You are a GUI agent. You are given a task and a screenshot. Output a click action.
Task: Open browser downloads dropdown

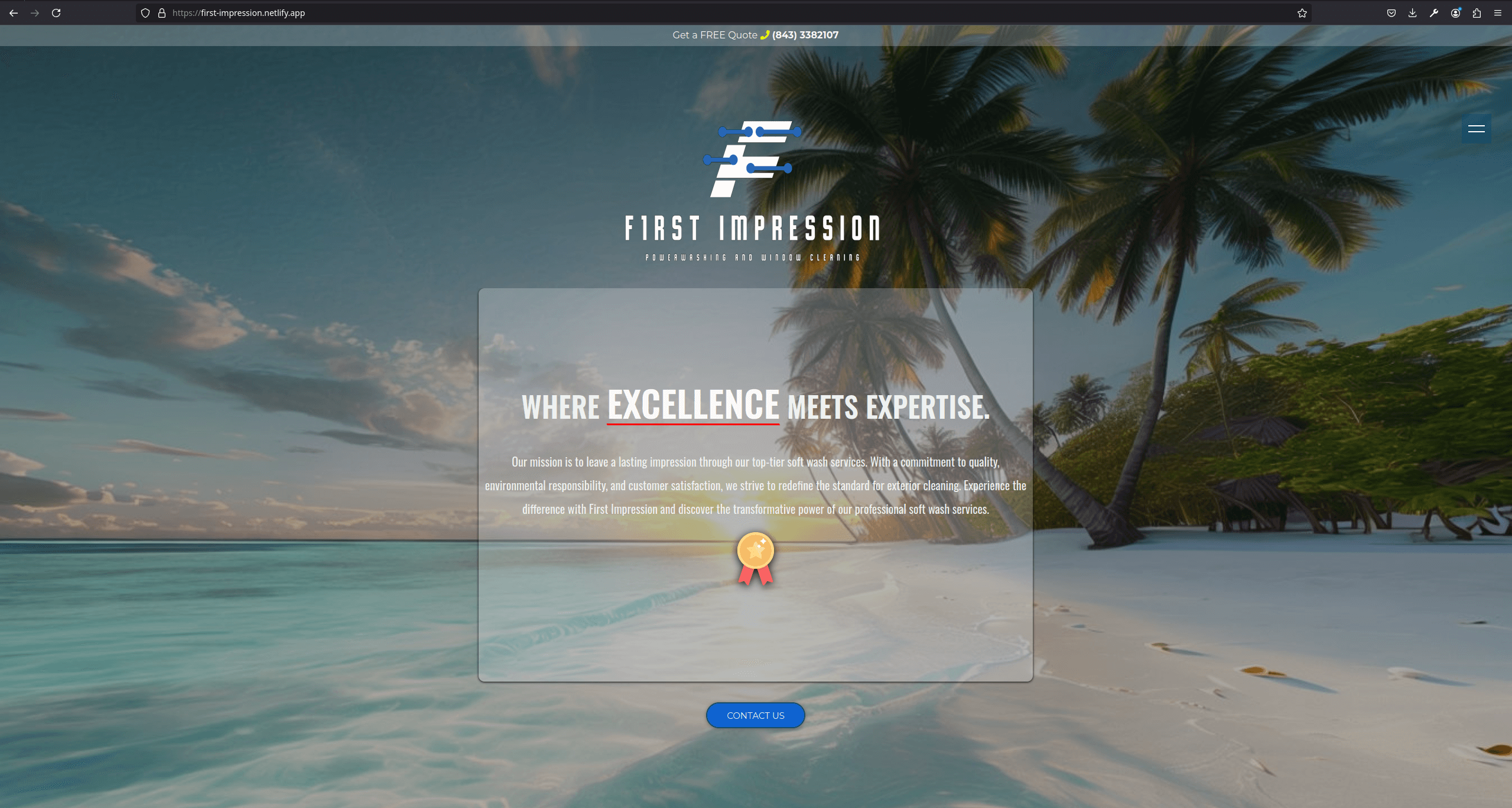1413,13
